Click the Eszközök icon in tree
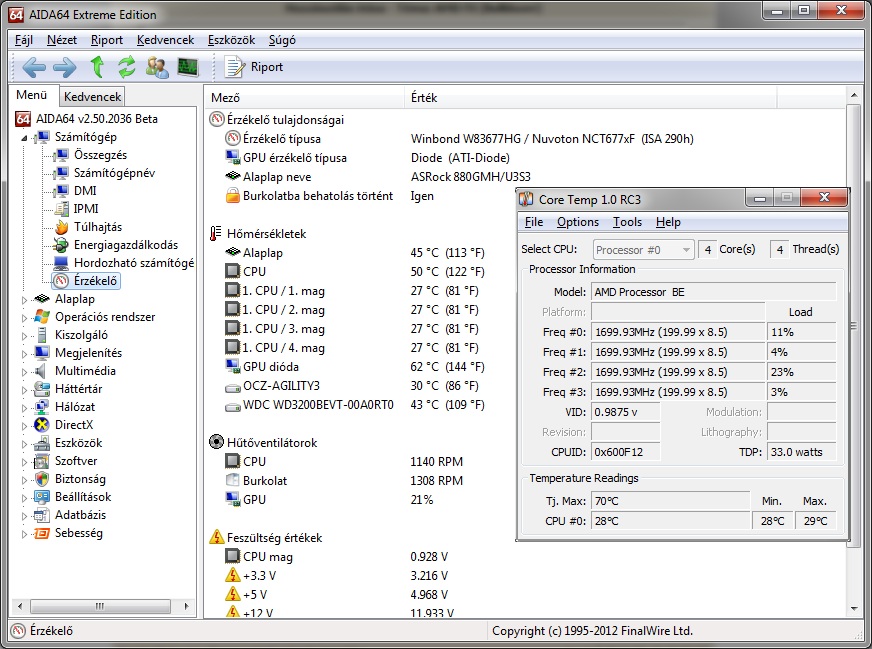 (42, 443)
